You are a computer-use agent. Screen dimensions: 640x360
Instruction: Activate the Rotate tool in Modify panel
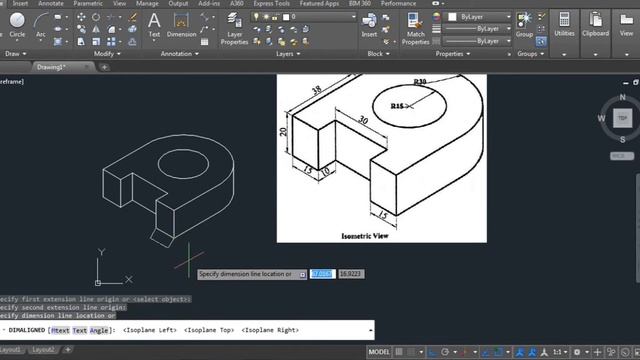(x=96, y=17)
